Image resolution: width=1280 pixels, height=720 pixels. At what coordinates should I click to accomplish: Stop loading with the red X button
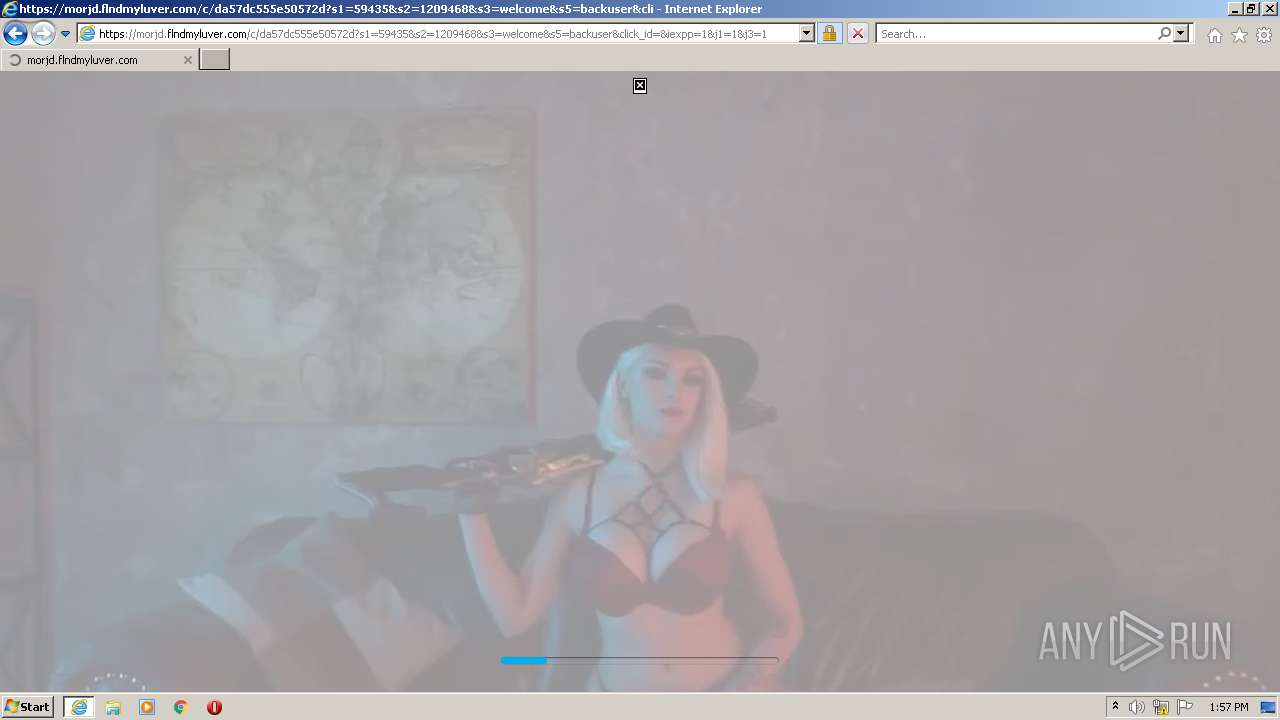[x=858, y=34]
